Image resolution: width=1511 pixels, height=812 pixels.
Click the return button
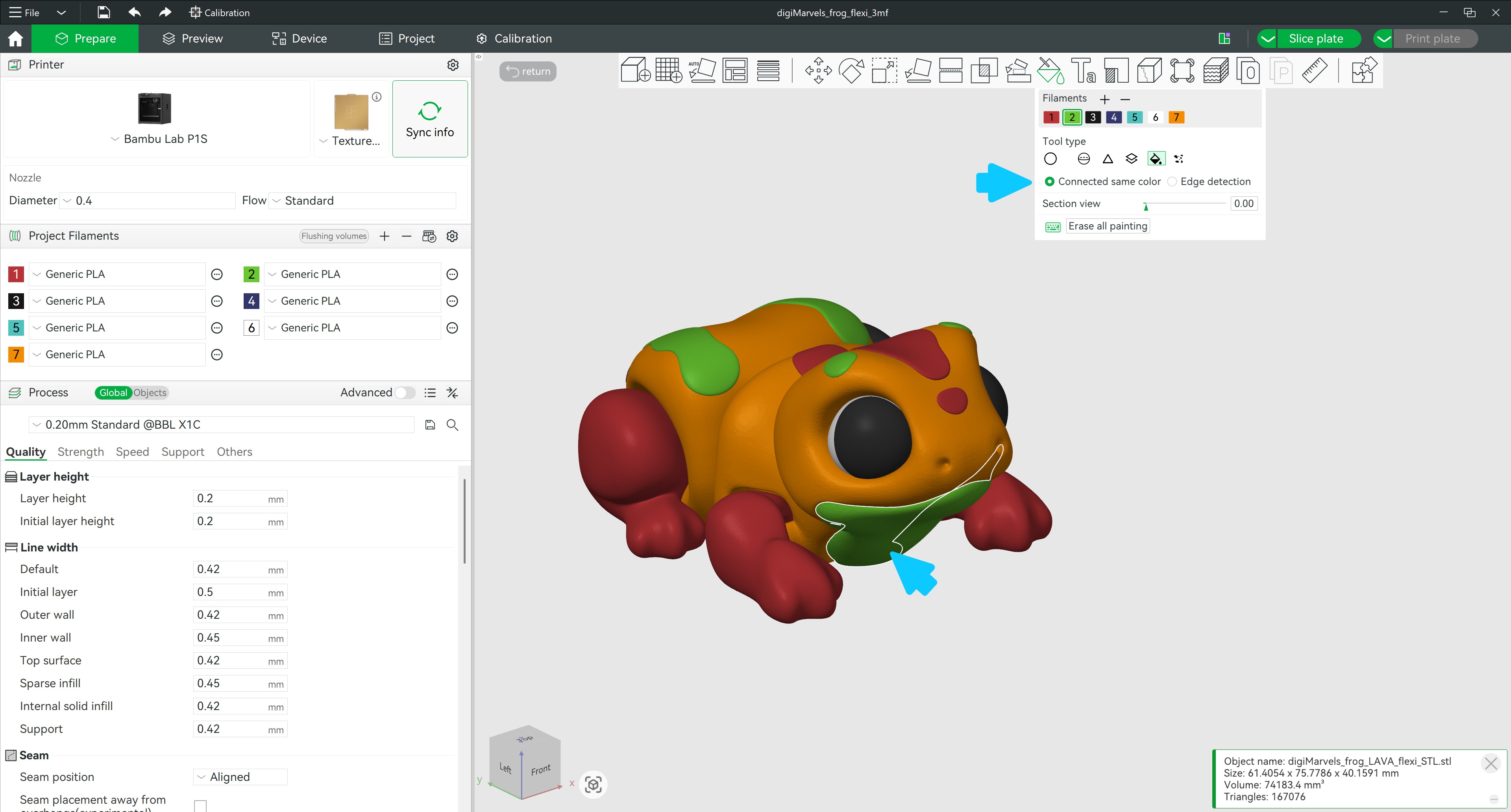(528, 71)
